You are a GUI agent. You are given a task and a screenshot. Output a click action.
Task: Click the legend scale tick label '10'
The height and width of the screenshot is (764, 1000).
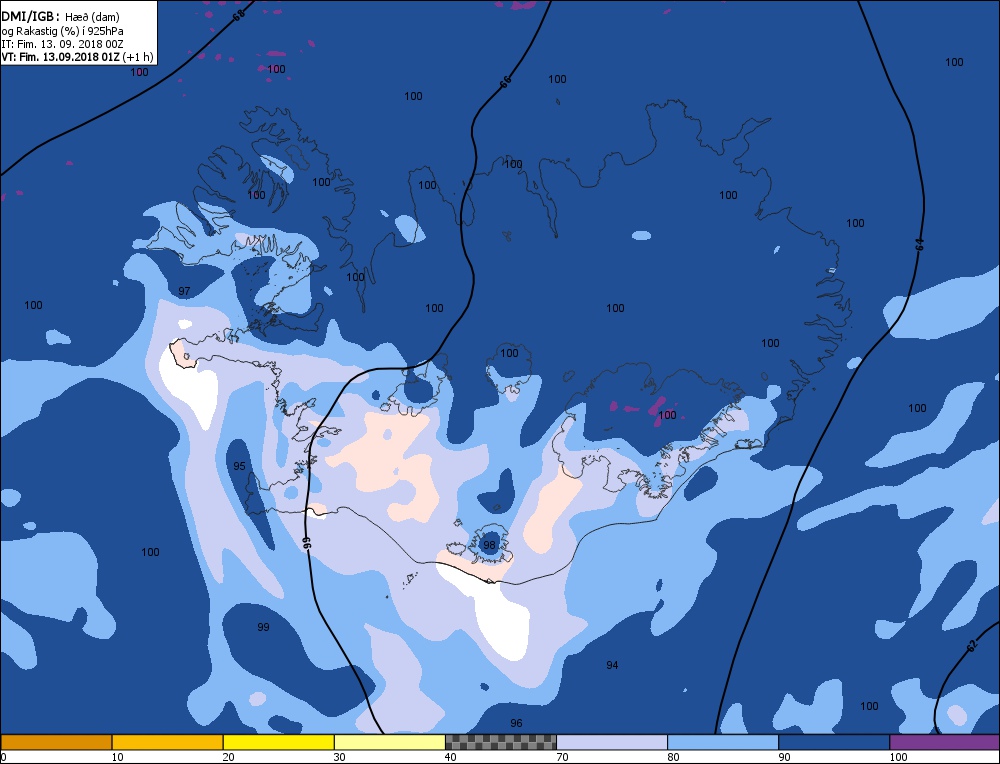click(117, 757)
